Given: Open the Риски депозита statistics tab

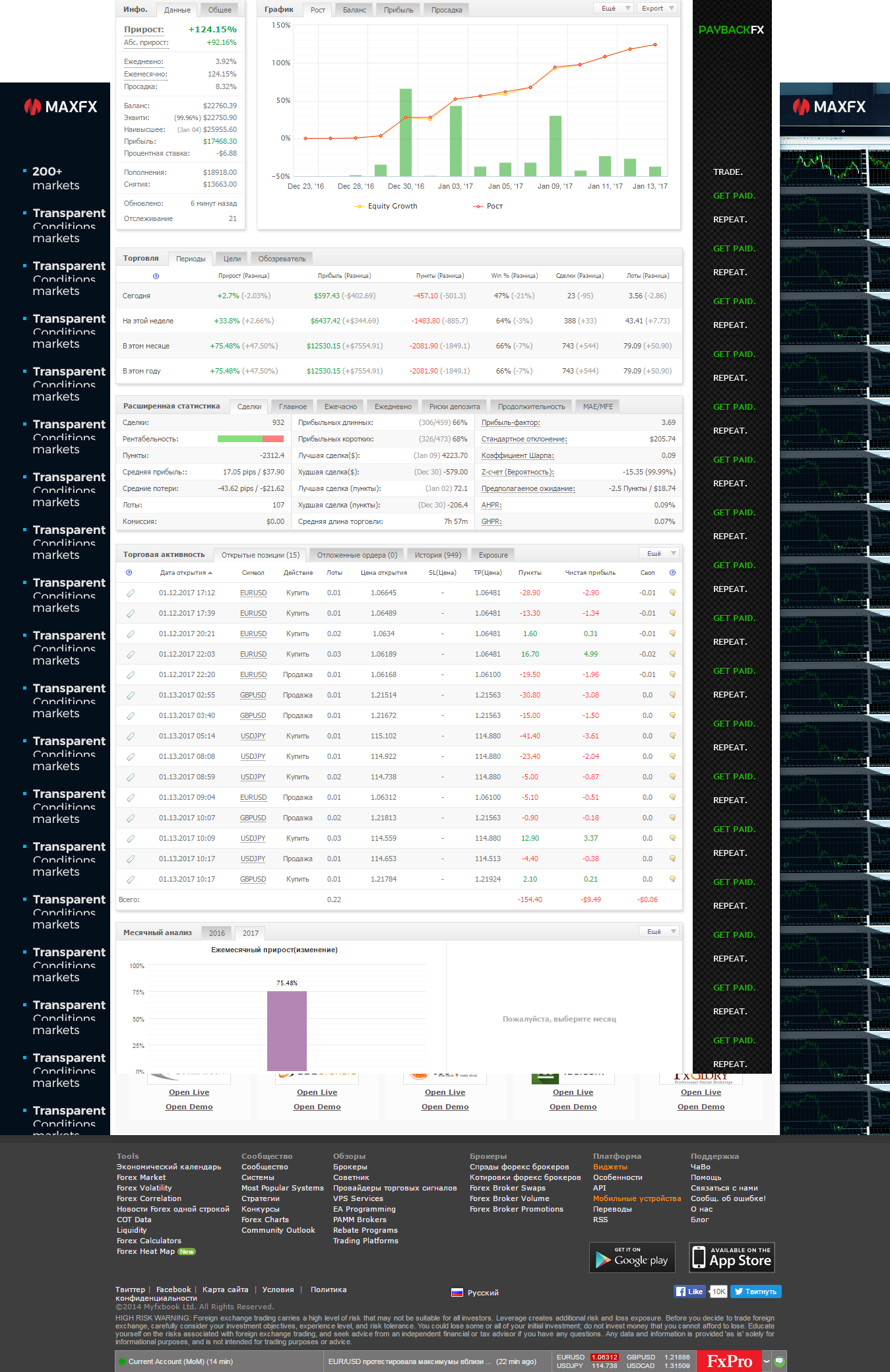Looking at the screenshot, I should coord(455,407).
